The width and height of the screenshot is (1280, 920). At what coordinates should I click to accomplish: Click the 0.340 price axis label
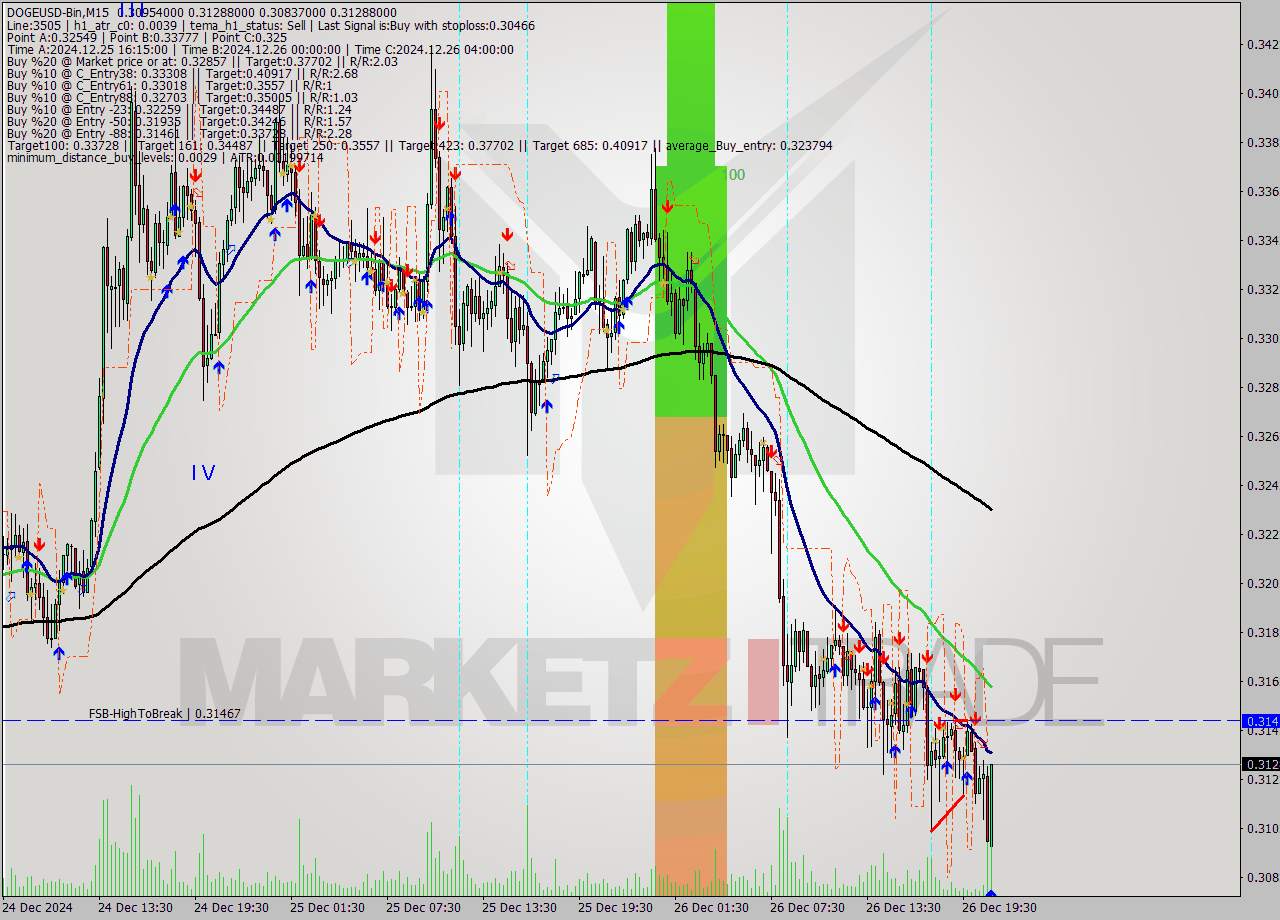1262,93
